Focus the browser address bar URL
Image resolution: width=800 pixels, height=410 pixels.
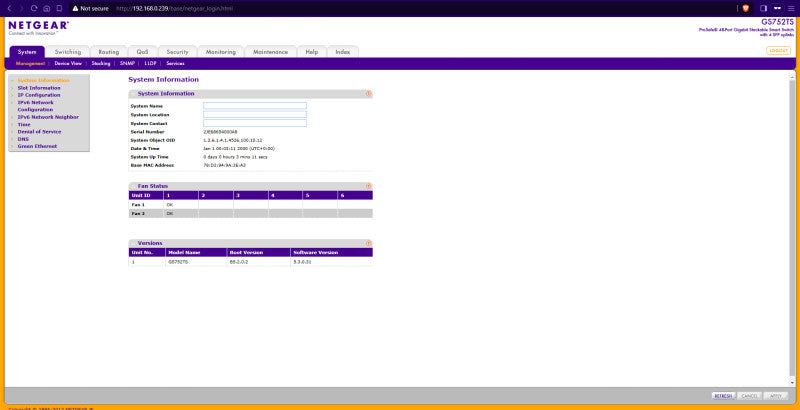pos(175,8)
